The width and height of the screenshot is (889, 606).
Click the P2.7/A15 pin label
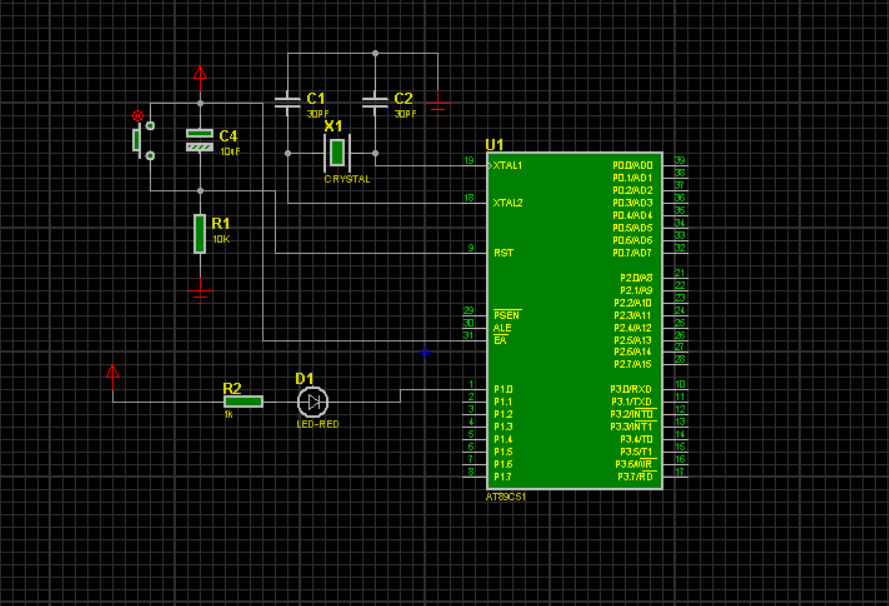pyautogui.click(x=633, y=365)
